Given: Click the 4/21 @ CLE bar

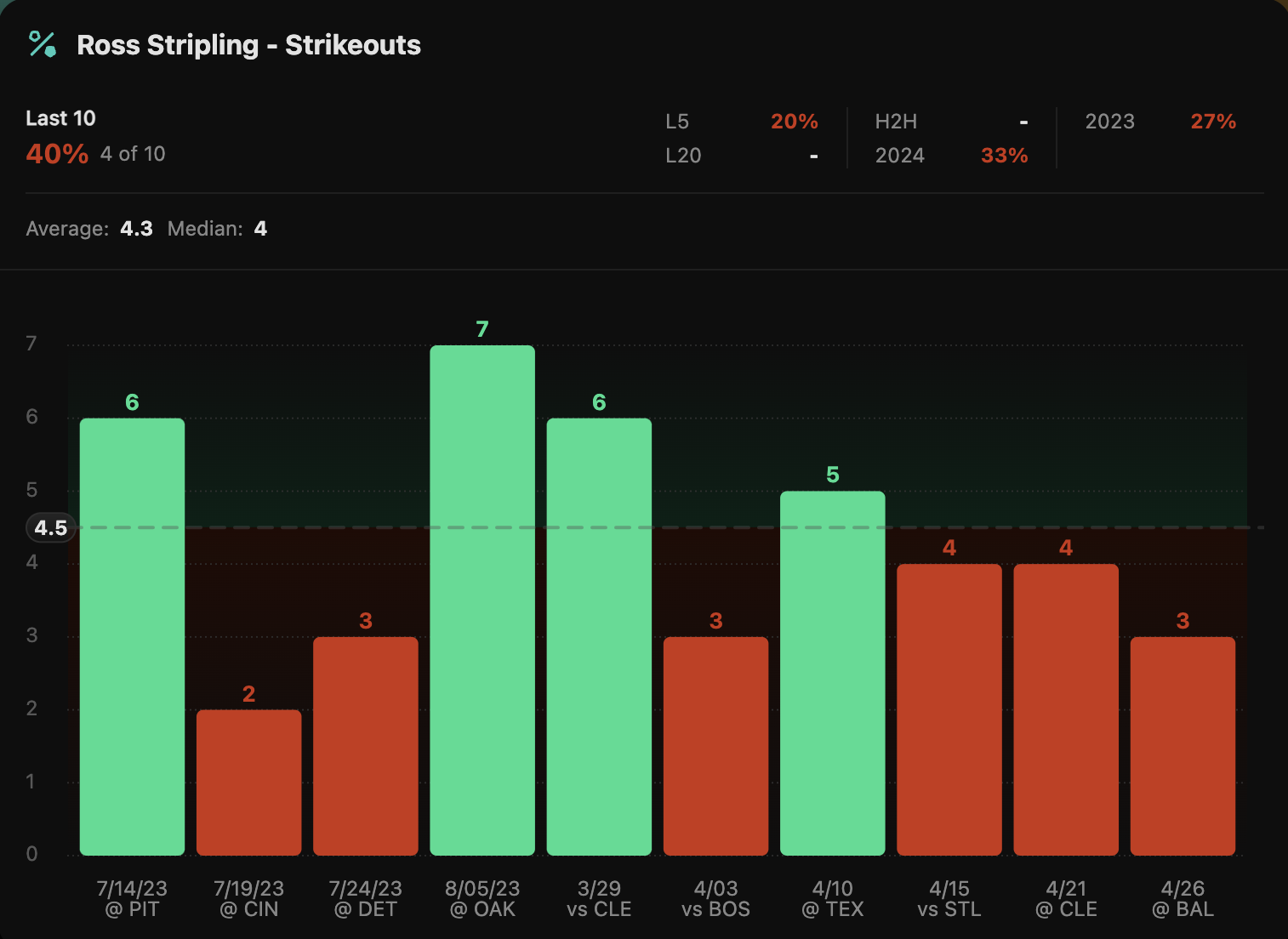Looking at the screenshot, I should 1066,709.
